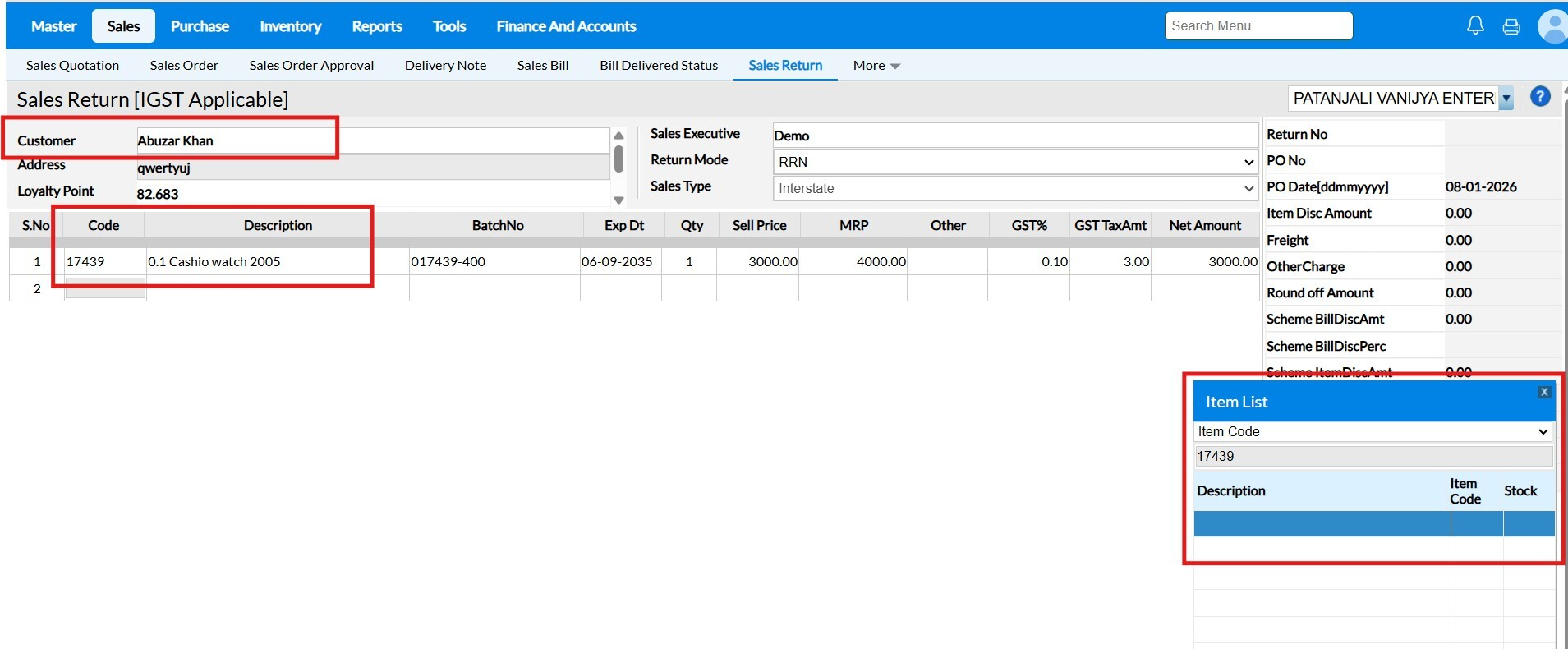
Task: Open the Finance And Accounts menu
Action: point(566,26)
